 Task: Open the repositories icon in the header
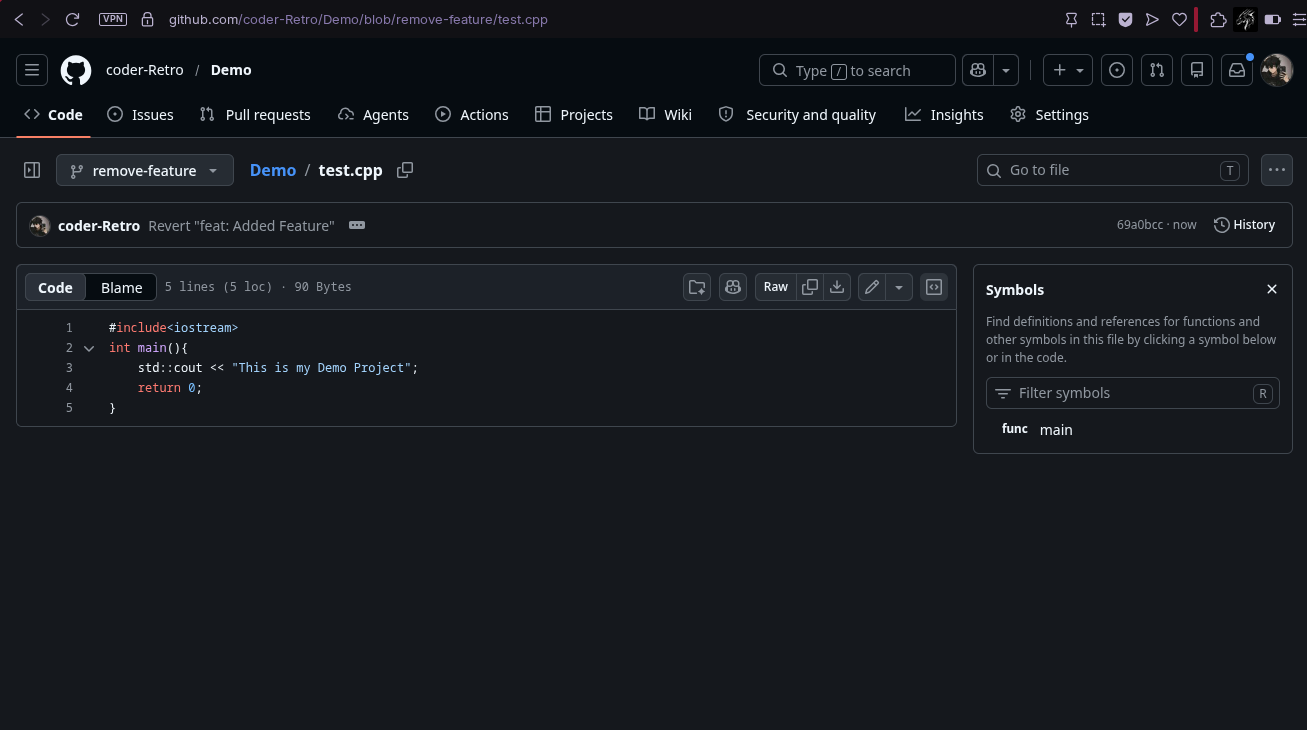1197,70
